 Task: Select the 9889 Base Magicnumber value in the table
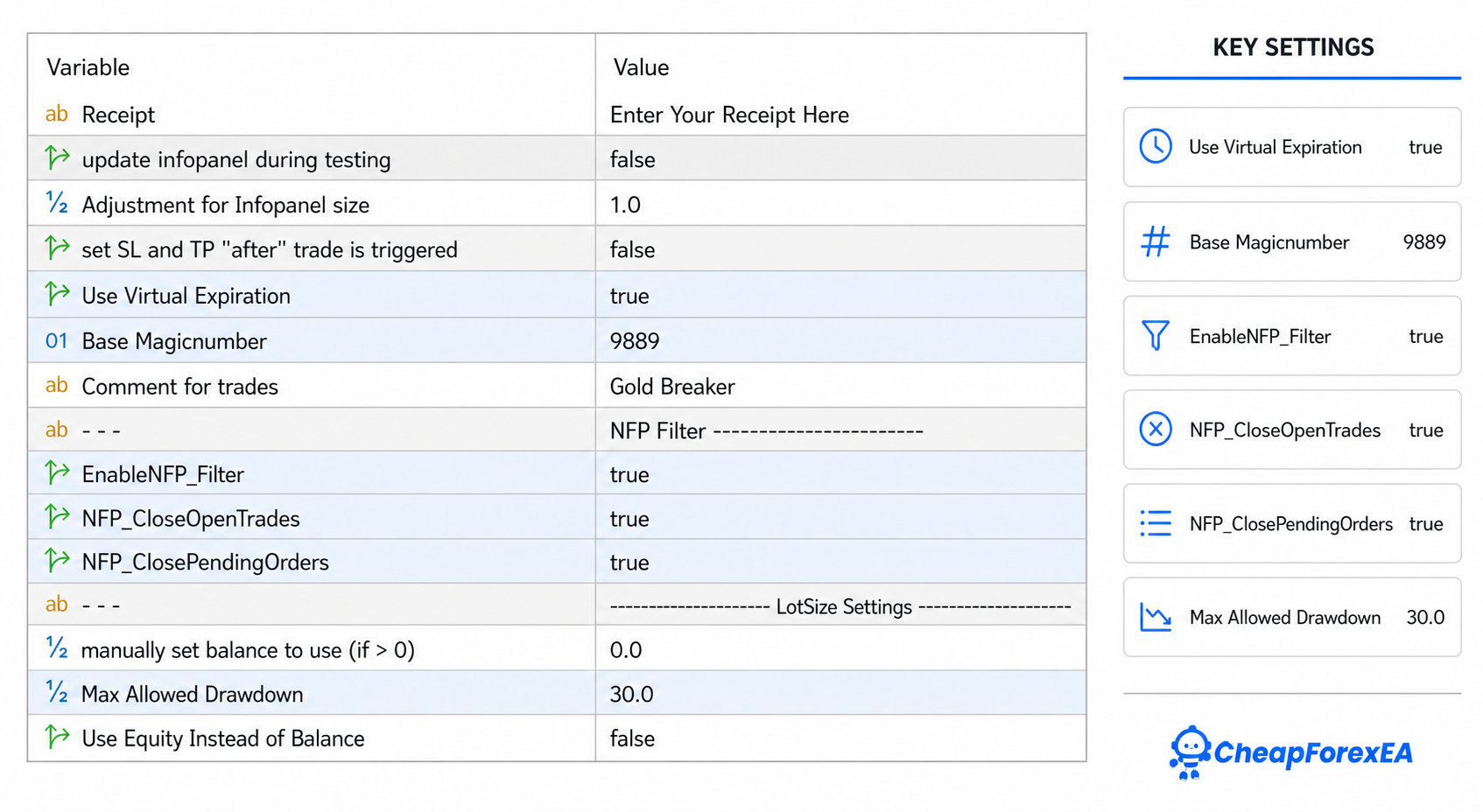point(635,341)
